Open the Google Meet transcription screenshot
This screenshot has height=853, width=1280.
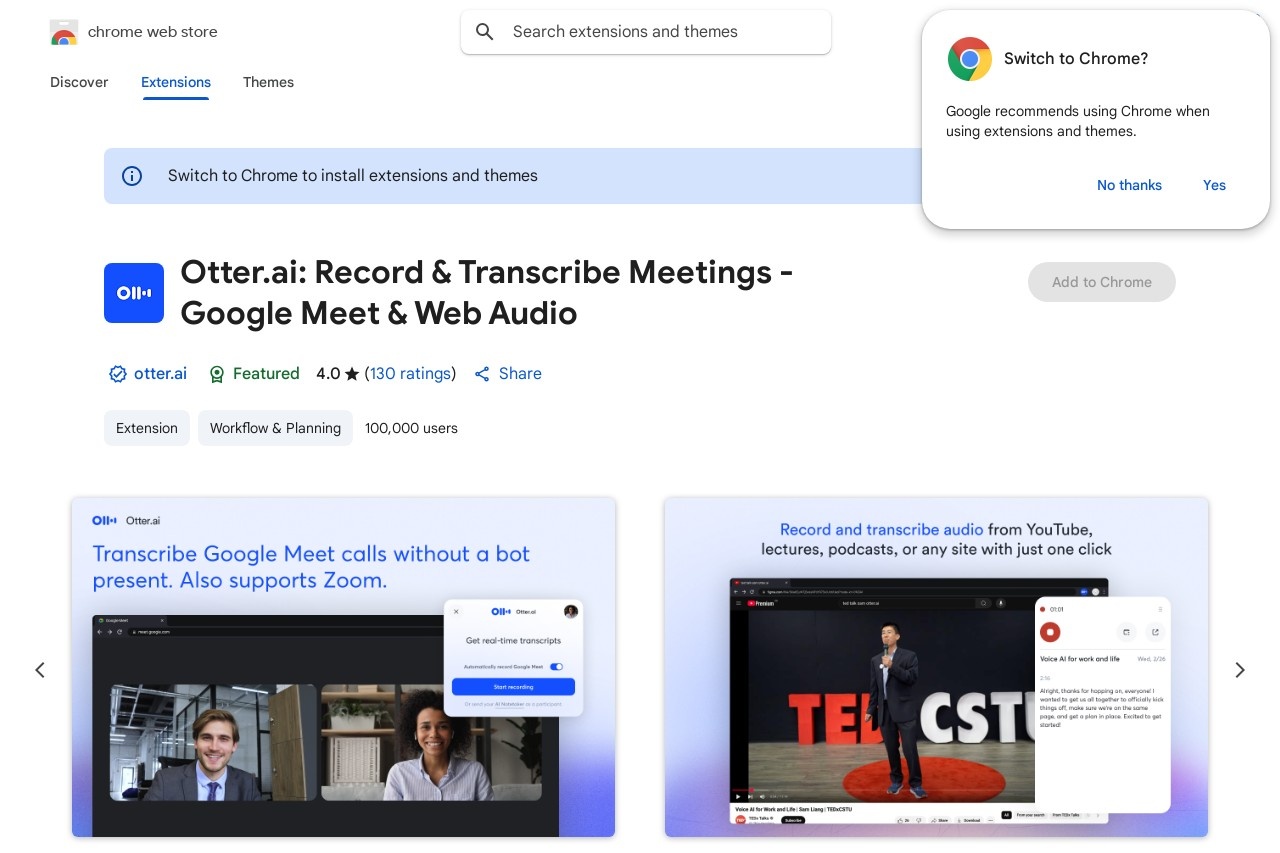pos(344,667)
